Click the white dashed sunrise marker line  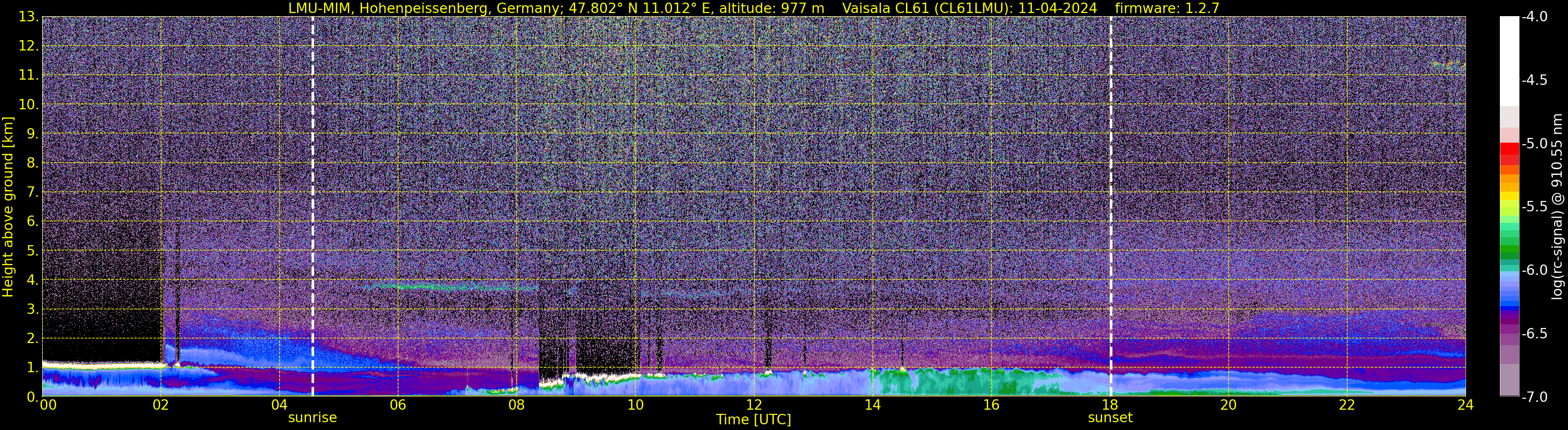point(312,207)
